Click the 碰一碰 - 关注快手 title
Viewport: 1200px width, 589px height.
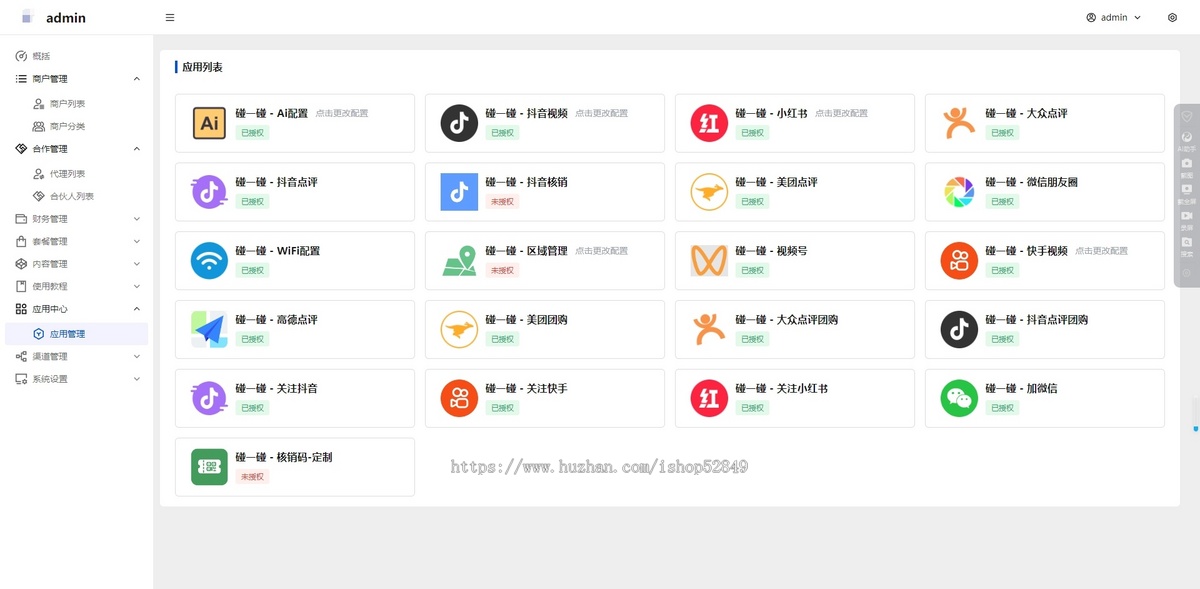526,388
